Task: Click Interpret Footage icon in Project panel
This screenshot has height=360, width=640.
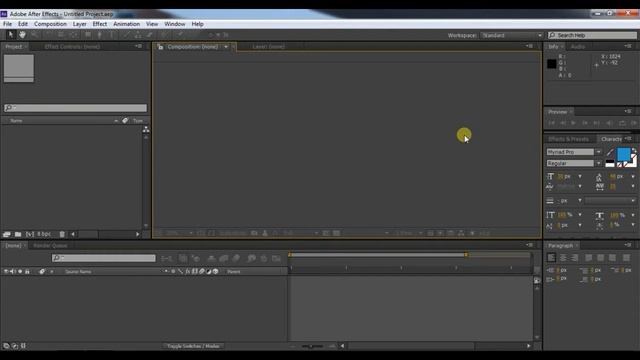Action: [x=7, y=234]
